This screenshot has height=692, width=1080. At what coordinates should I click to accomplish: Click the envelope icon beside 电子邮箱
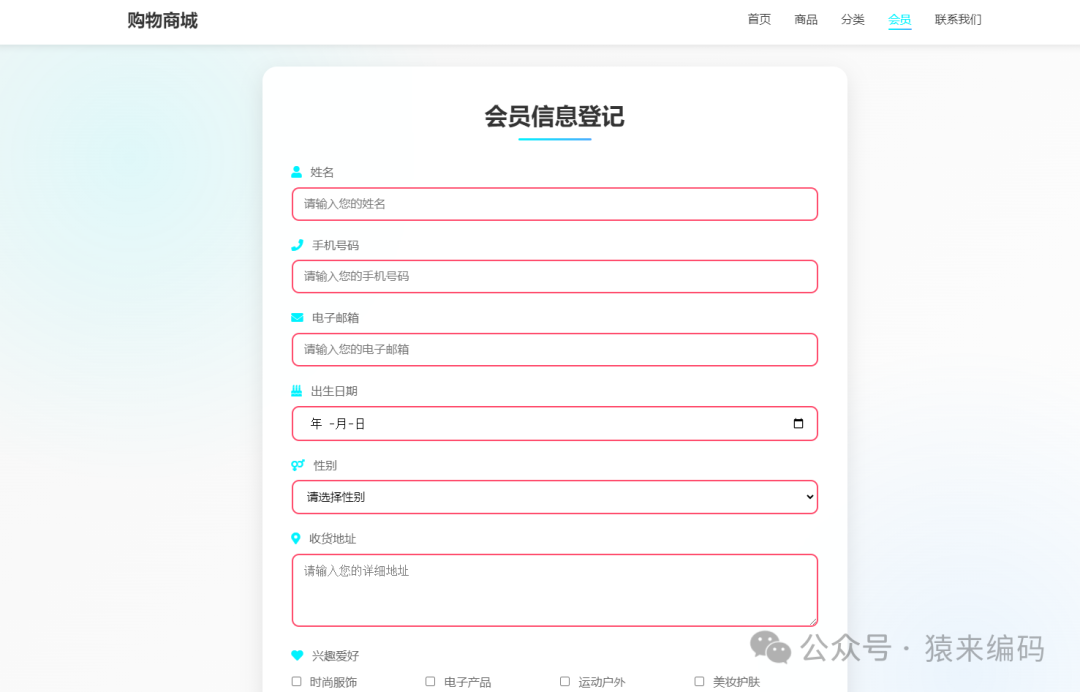coord(297,317)
